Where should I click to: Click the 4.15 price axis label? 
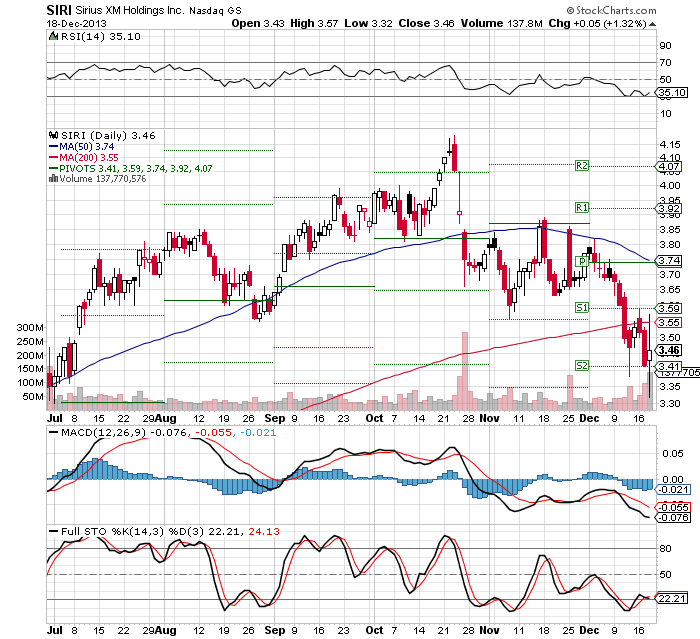tap(670, 144)
